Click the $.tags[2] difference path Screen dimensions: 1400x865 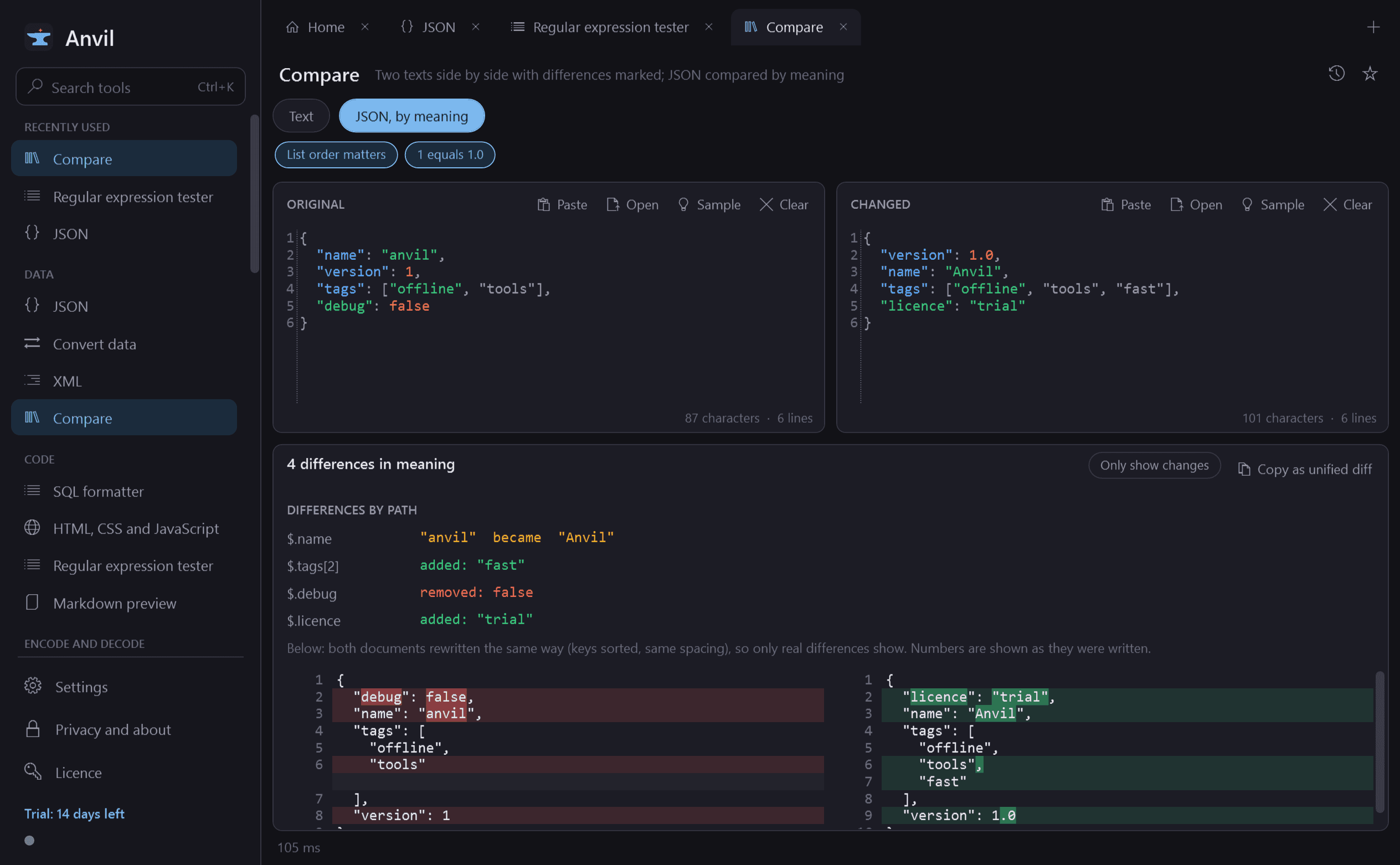pyautogui.click(x=312, y=566)
